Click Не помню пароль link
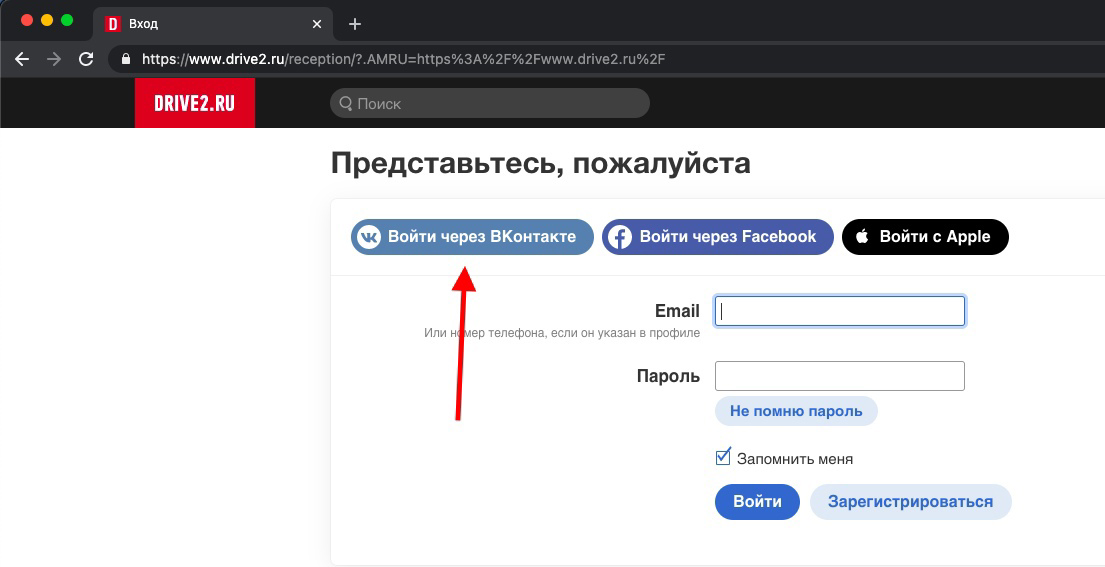 pos(796,411)
